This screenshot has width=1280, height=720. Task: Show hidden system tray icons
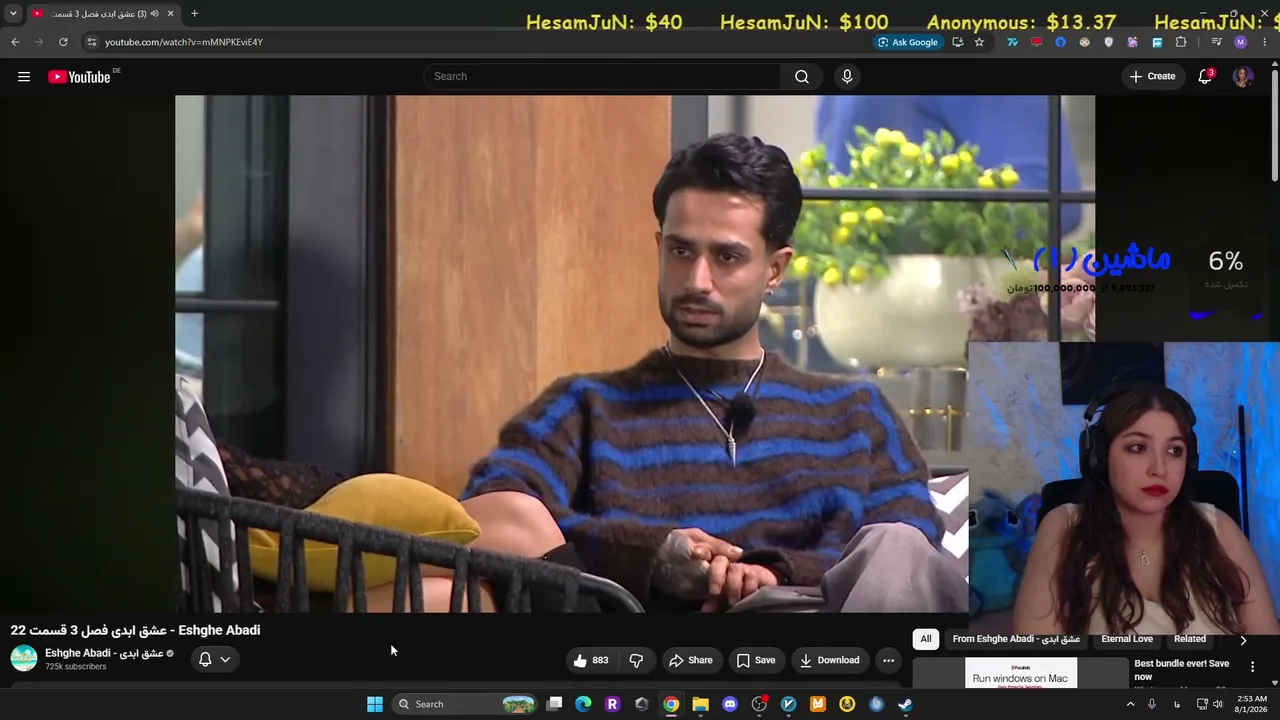click(x=1131, y=704)
